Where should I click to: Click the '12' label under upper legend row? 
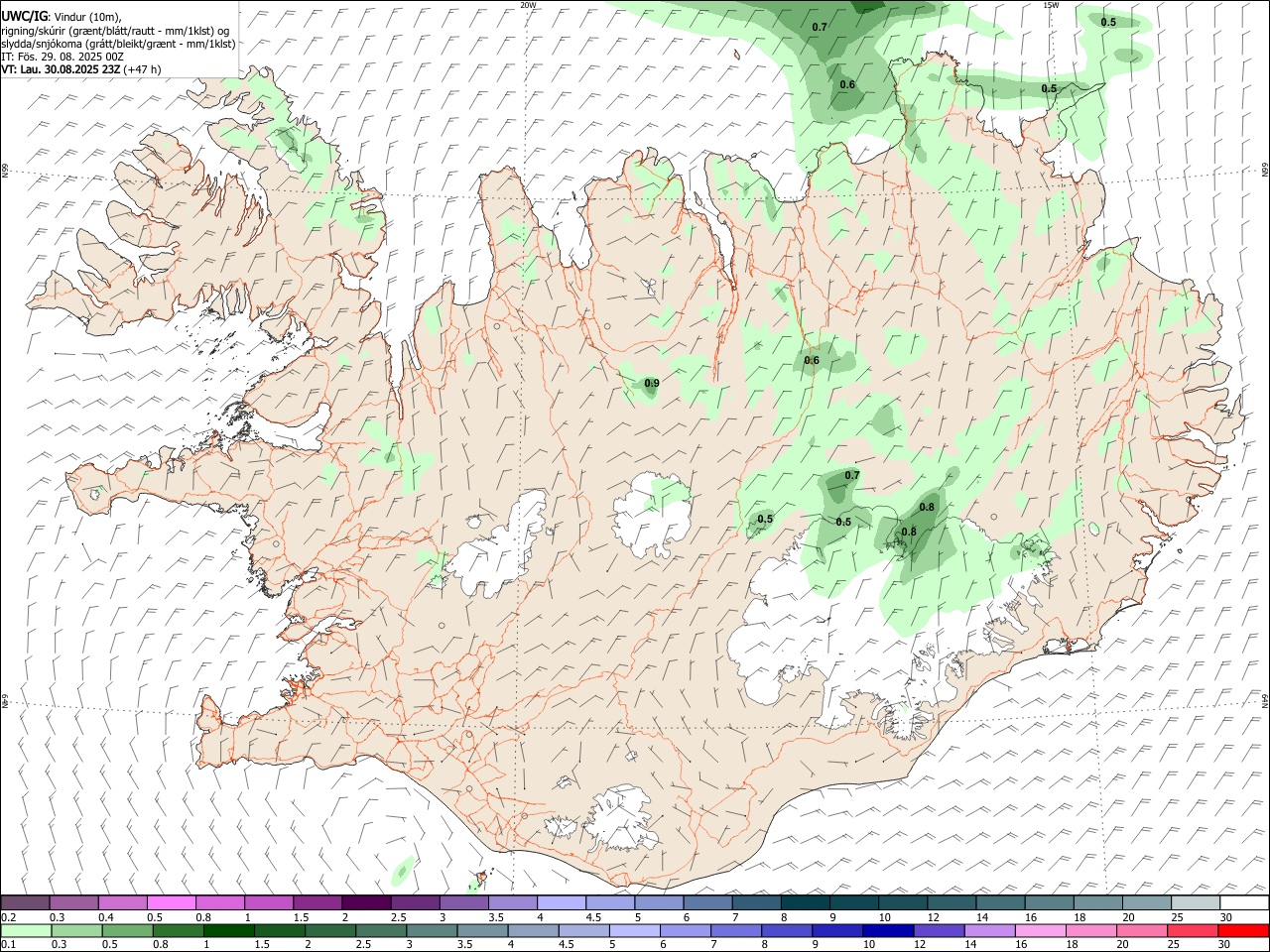pos(933,917)
